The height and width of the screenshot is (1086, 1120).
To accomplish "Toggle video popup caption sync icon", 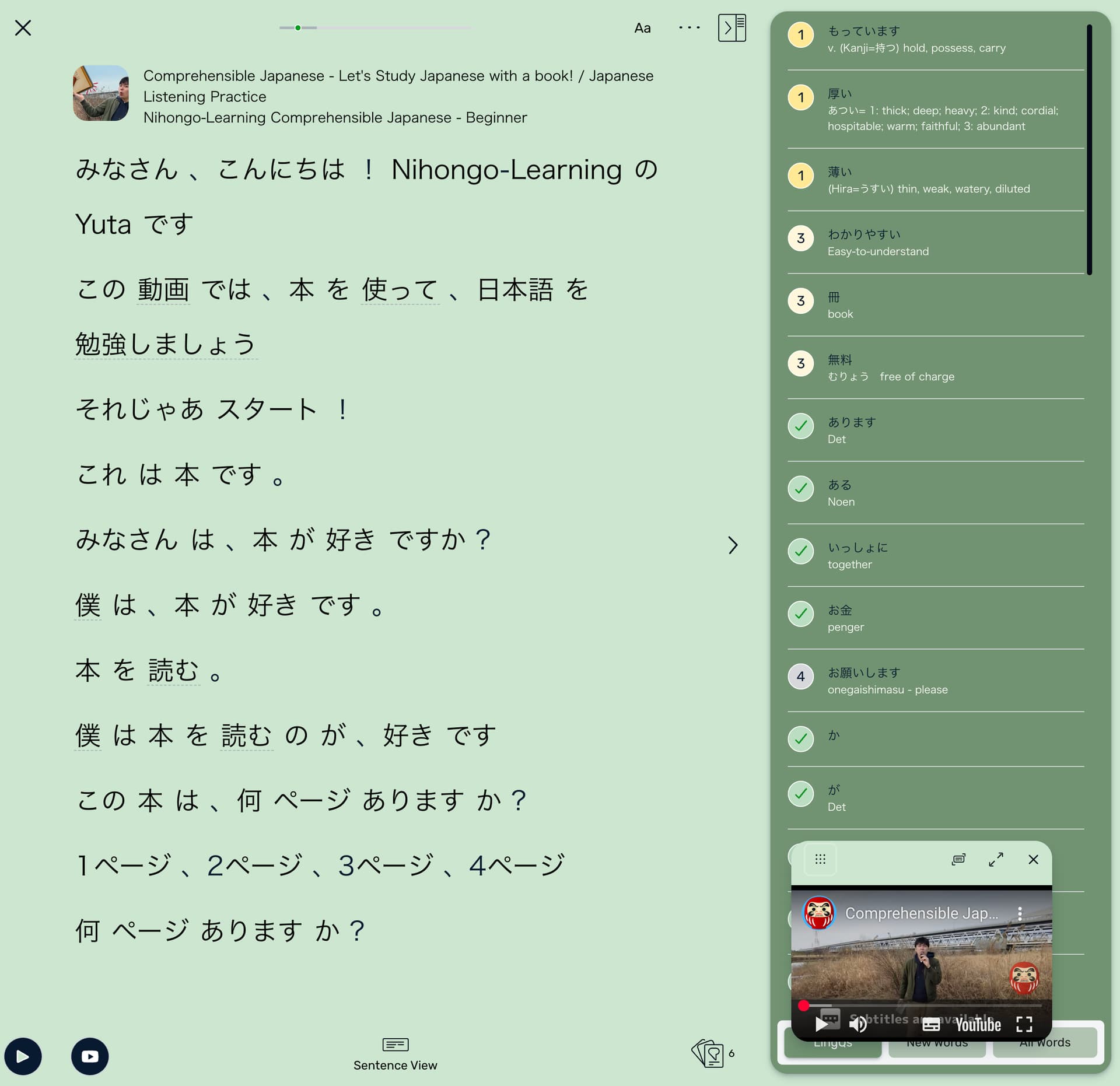I will coord(958,859).
